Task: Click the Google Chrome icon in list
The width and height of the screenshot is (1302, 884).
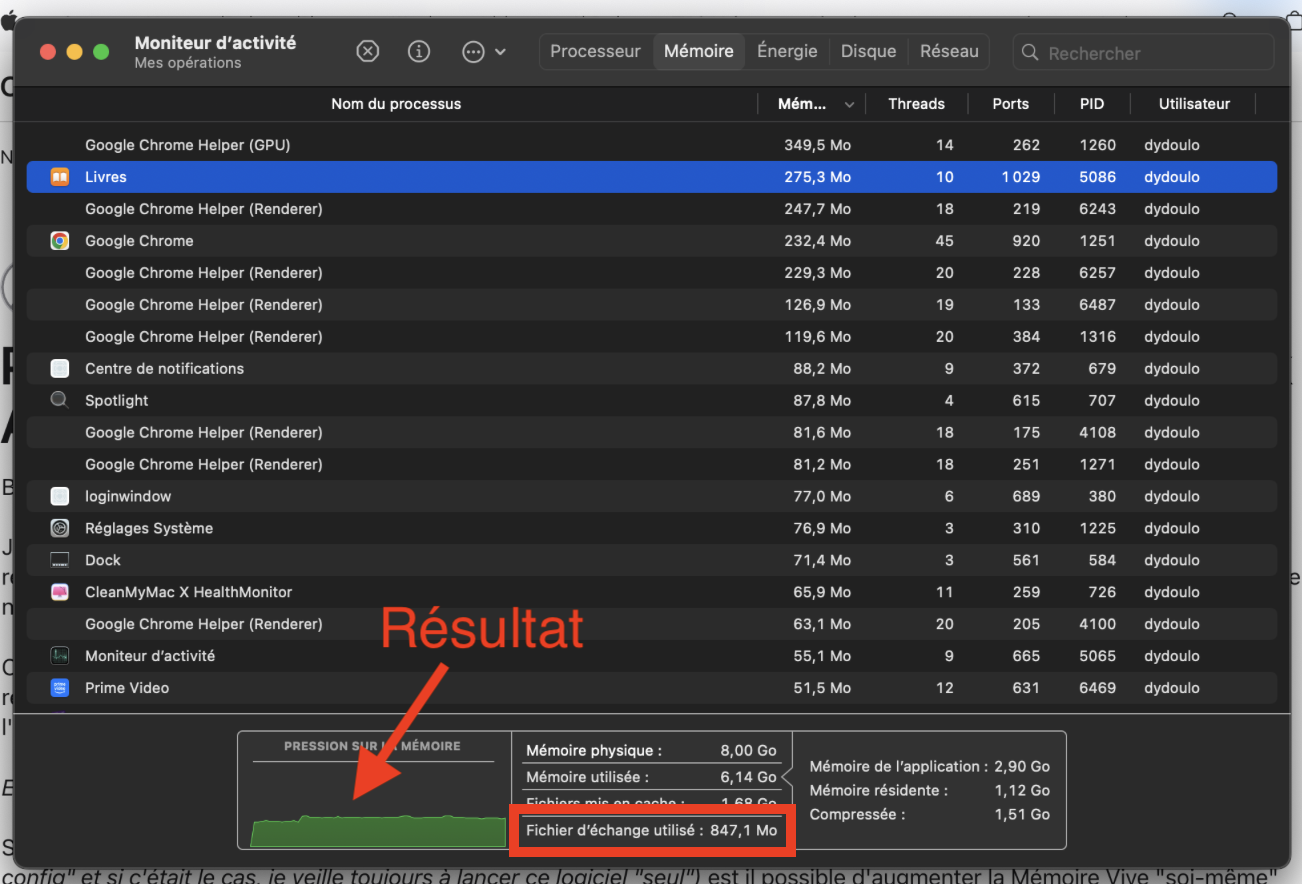Action: coord(60,241)
